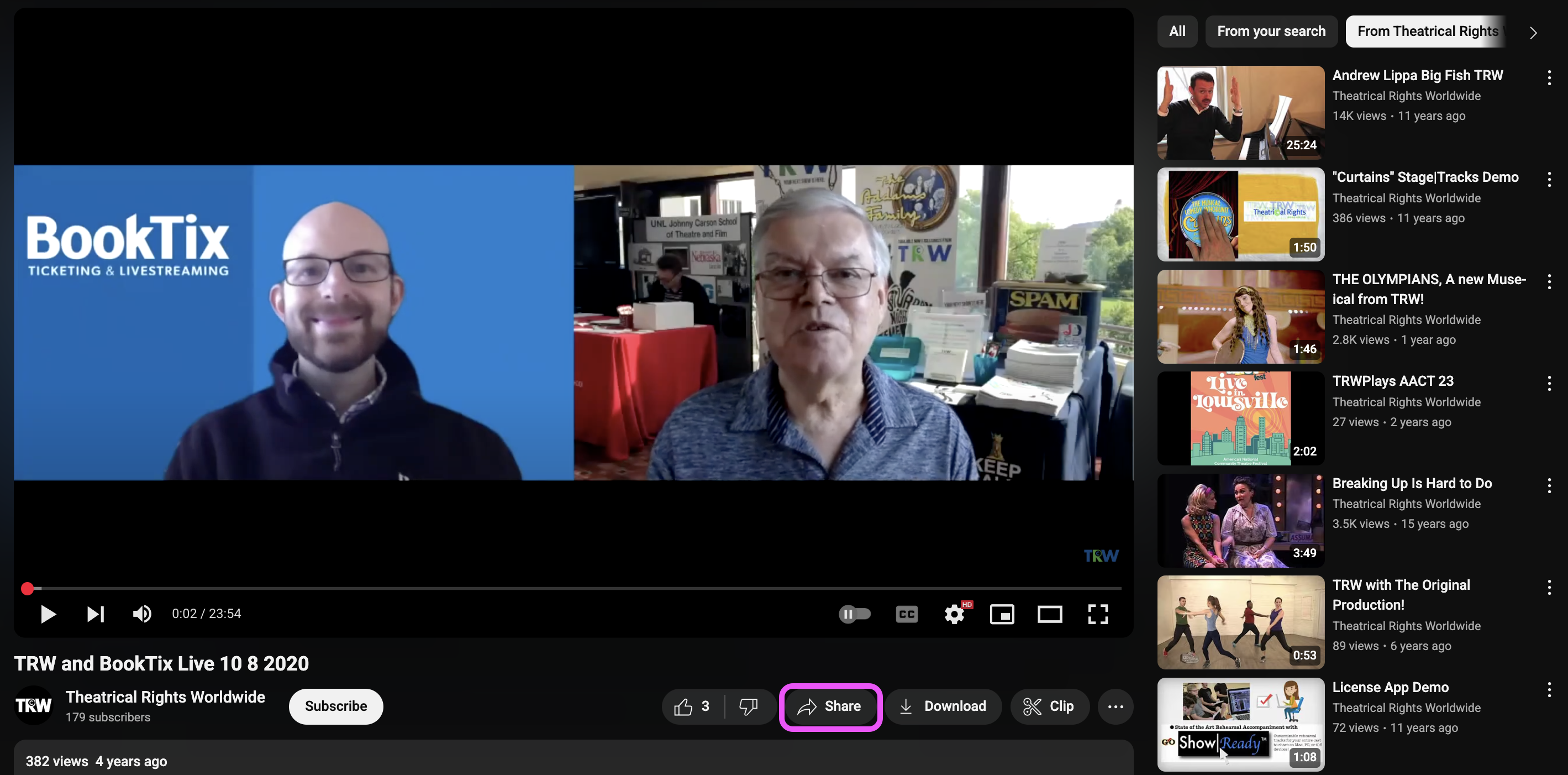
Task: Mute the video volume speaker icon
Action: (142, 614)
